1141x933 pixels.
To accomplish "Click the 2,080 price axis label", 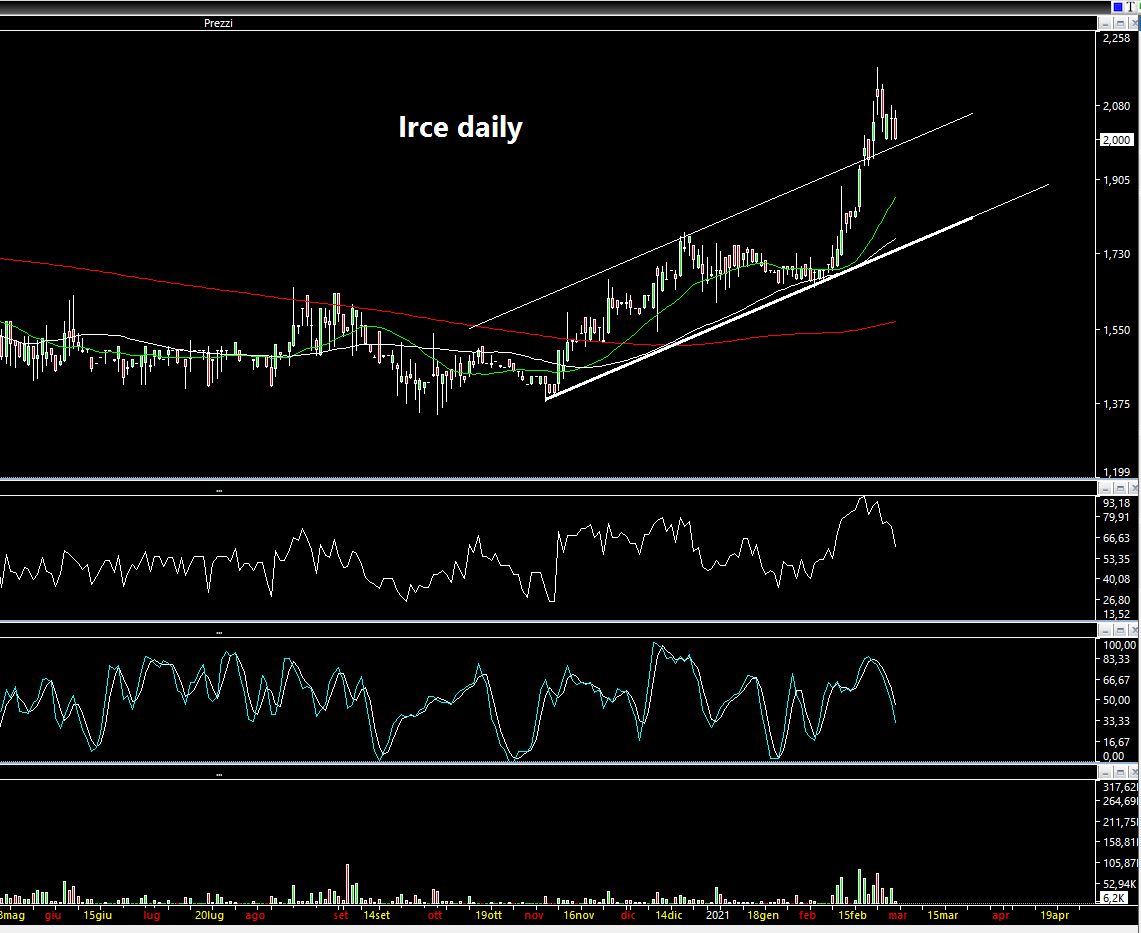I will [1116, 106].
